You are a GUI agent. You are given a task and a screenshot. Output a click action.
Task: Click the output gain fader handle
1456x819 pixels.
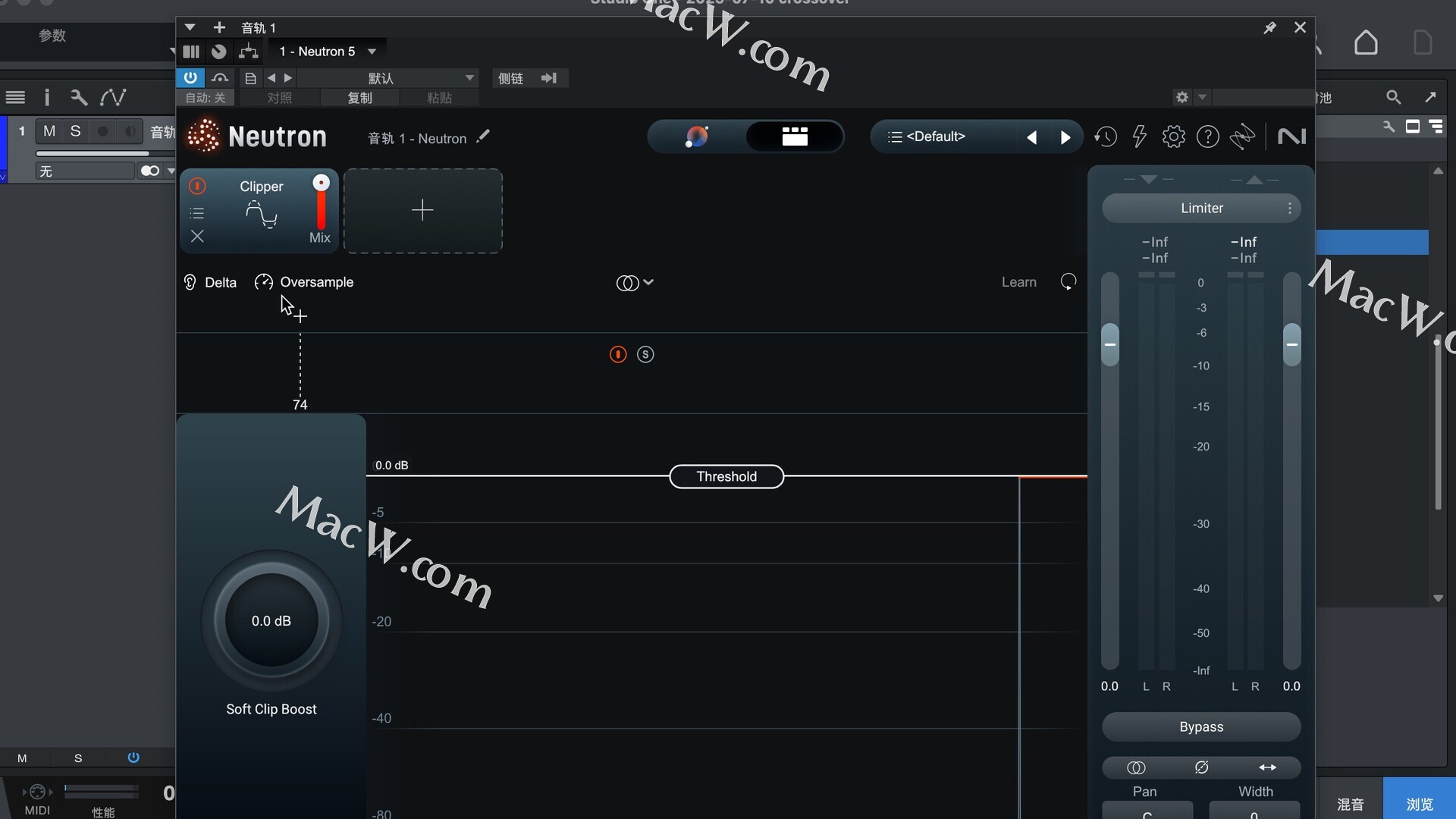(x=1291, y=344)
